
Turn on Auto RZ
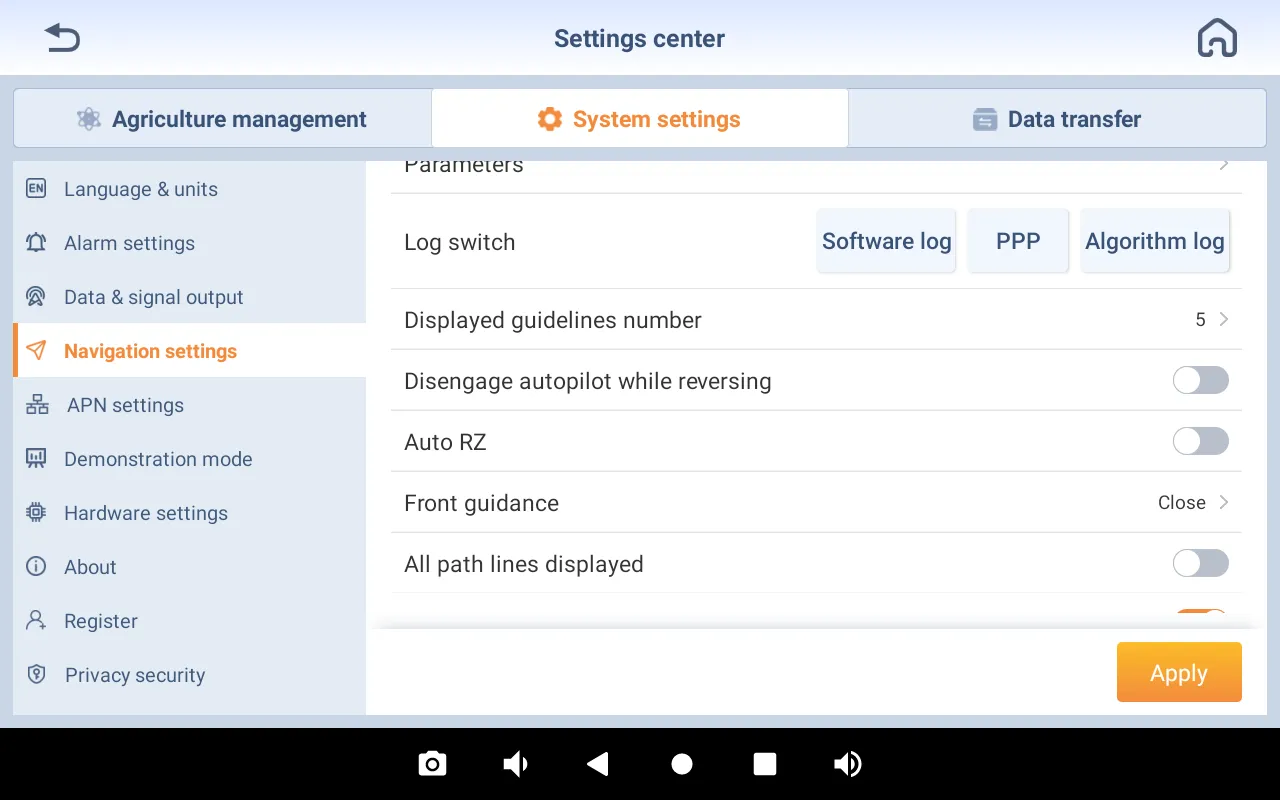point(1200,441)
